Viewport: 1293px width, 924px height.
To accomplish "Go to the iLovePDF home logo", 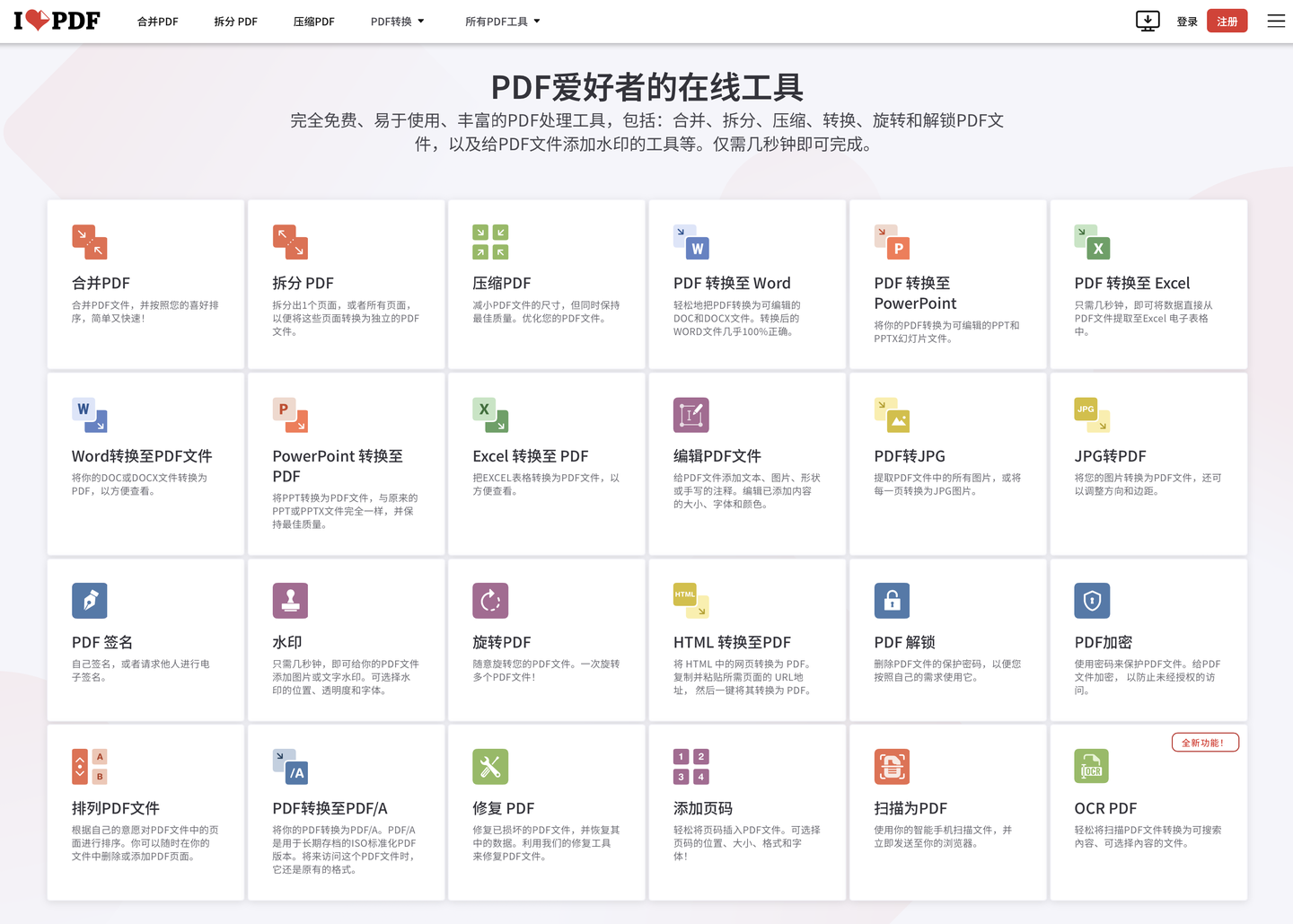I will point(57,20).
